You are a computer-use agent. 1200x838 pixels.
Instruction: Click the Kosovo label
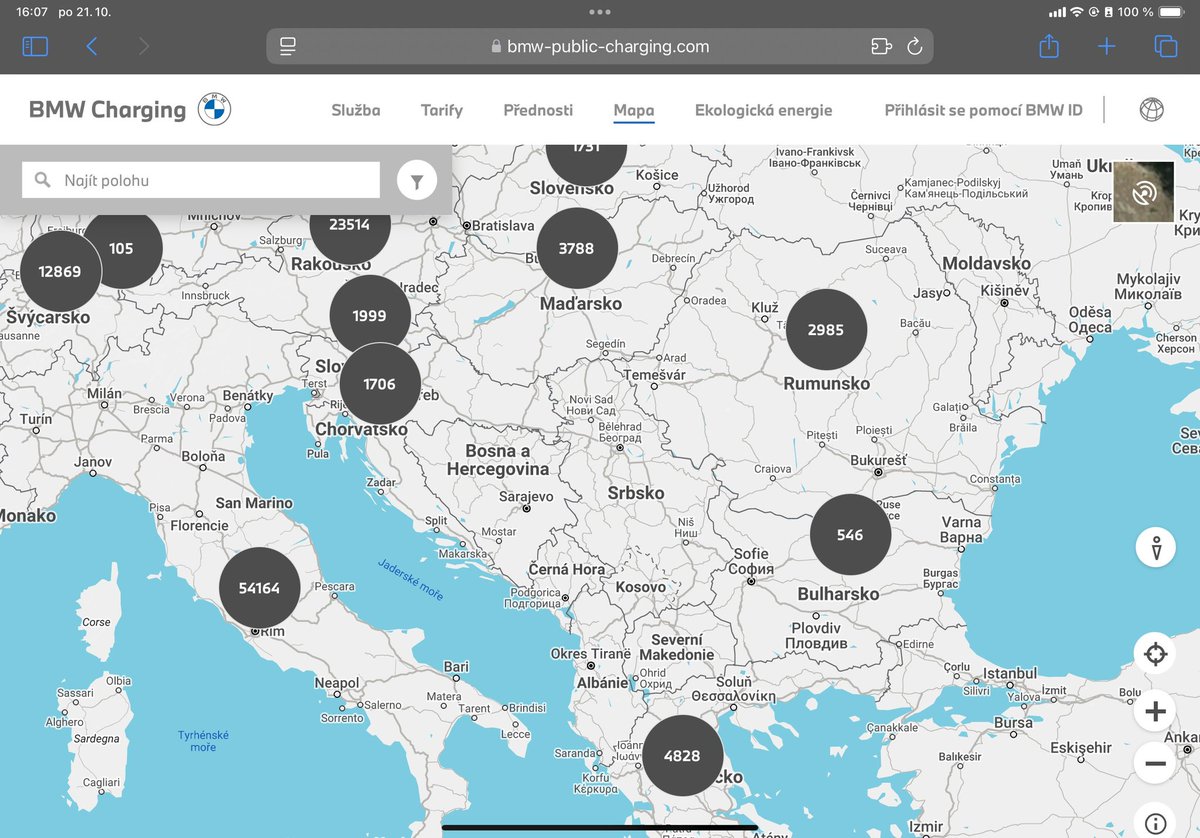[x=641, y=587]
